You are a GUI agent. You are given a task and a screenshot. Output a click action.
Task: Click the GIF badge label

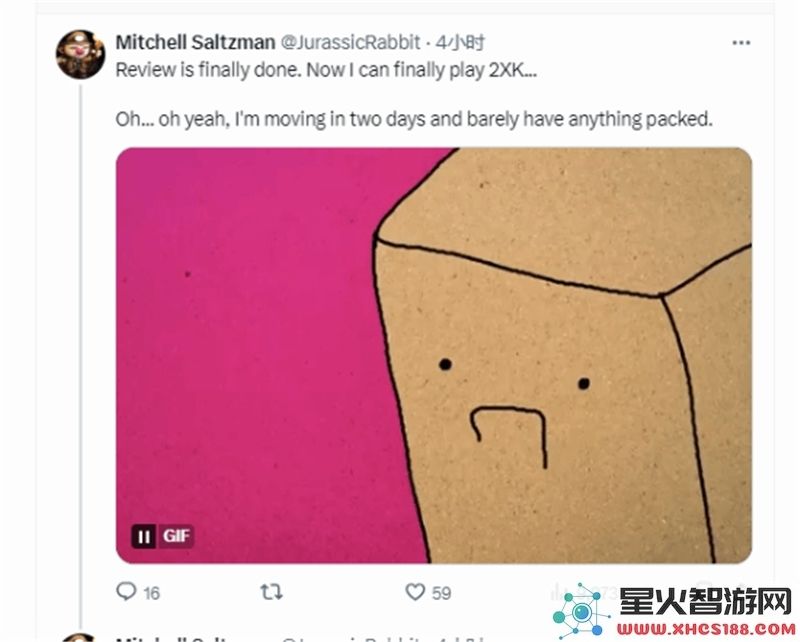tap(177, 536)
